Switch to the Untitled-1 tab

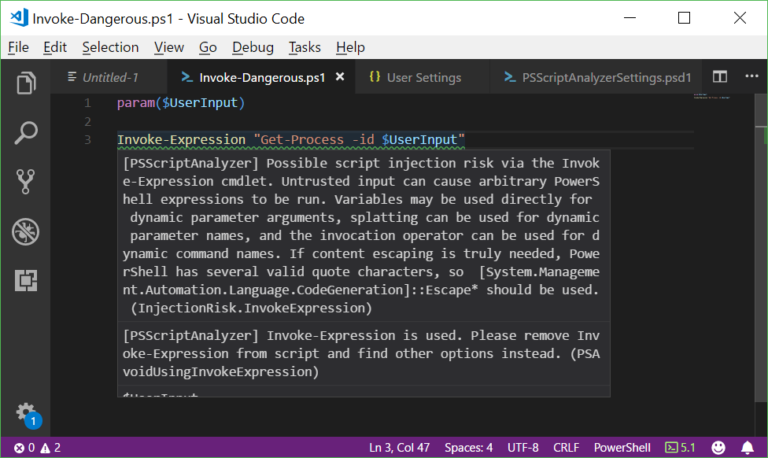(103, 77)
